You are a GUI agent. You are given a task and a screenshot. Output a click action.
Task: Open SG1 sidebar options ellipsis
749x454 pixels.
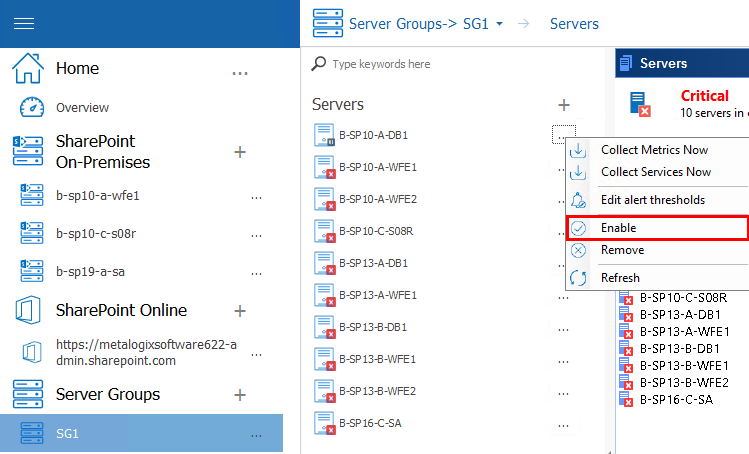pyautogui.click(x=257, y=435)
